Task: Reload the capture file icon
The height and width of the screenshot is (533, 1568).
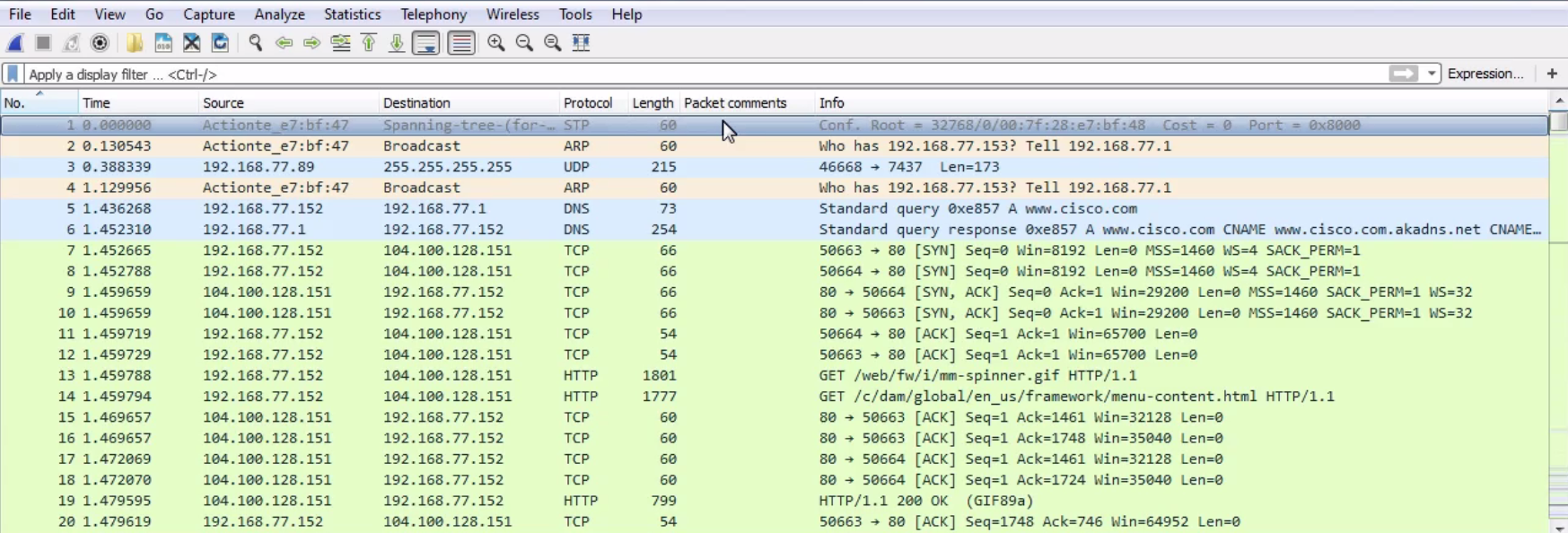Action: click(x=220, y=43)
